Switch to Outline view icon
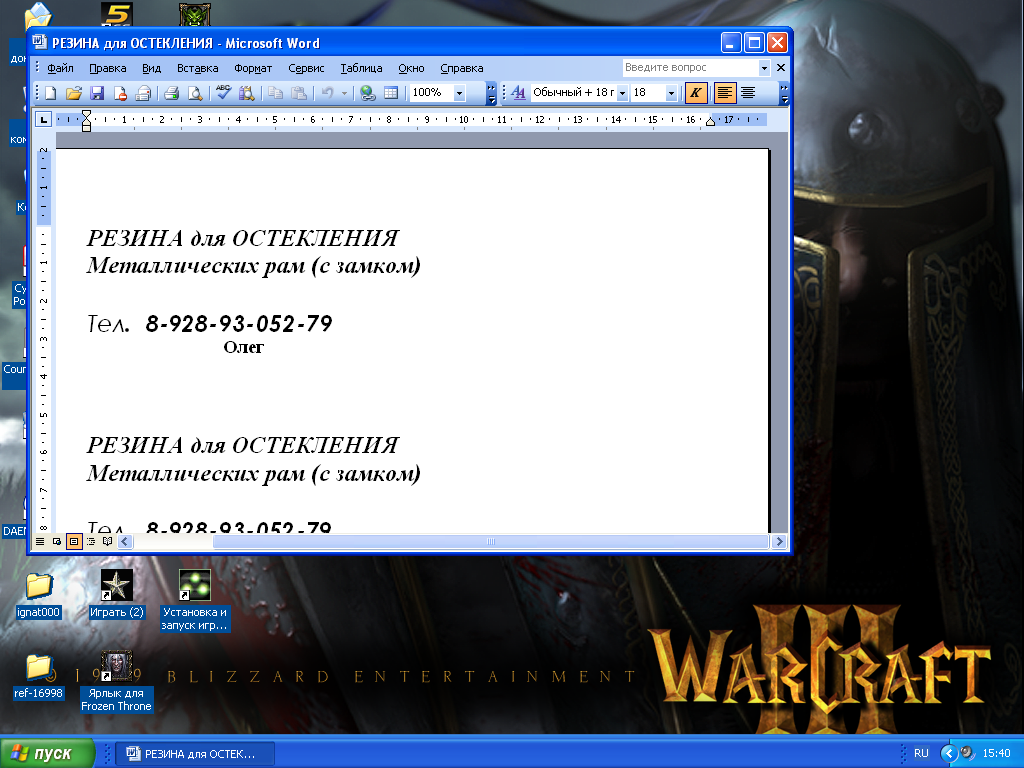The image size is (1024, 768). tap(91, 541)
